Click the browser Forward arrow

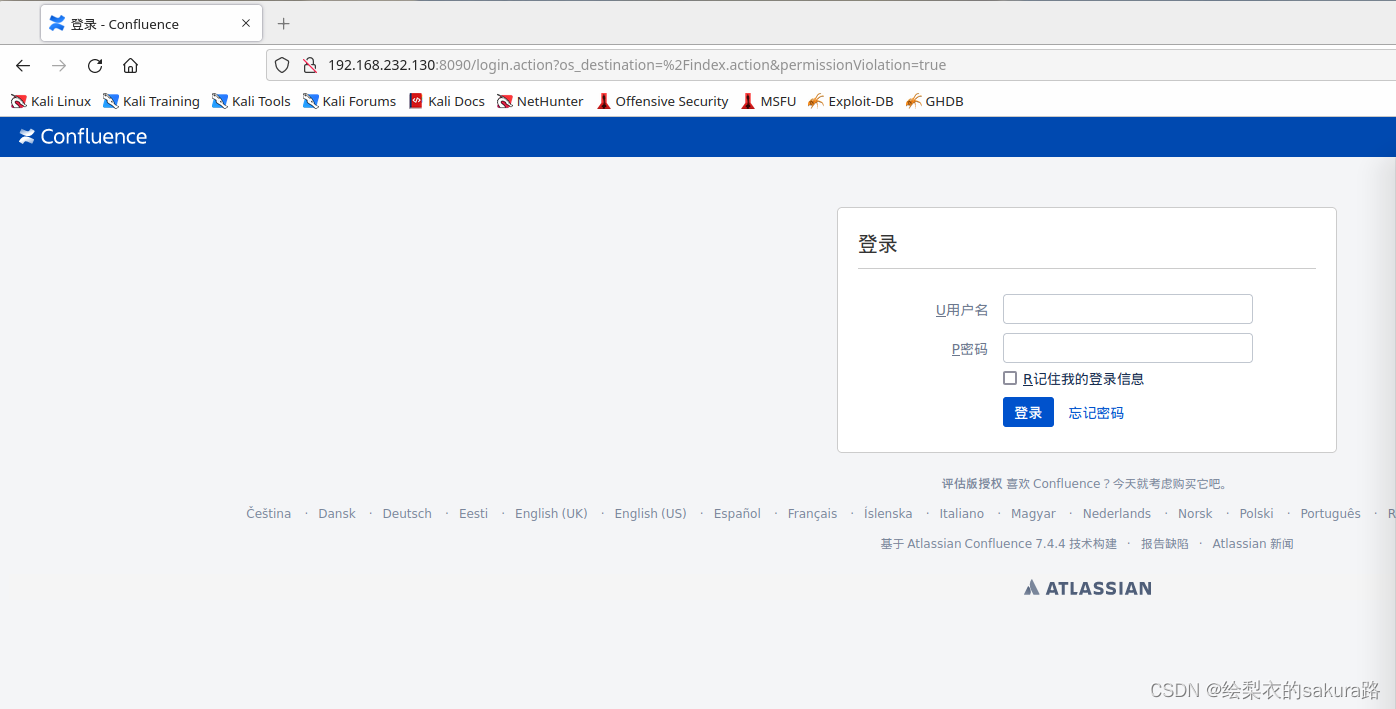click(59, 66)
